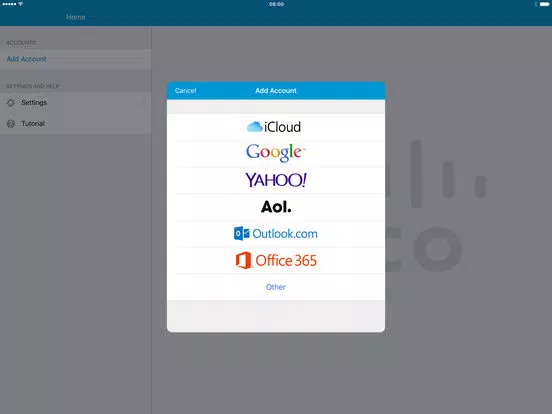The width and height of the screenshot is (552, 414).
Task: Click the Settings row chevron
Action: click(x=144, y=103)
